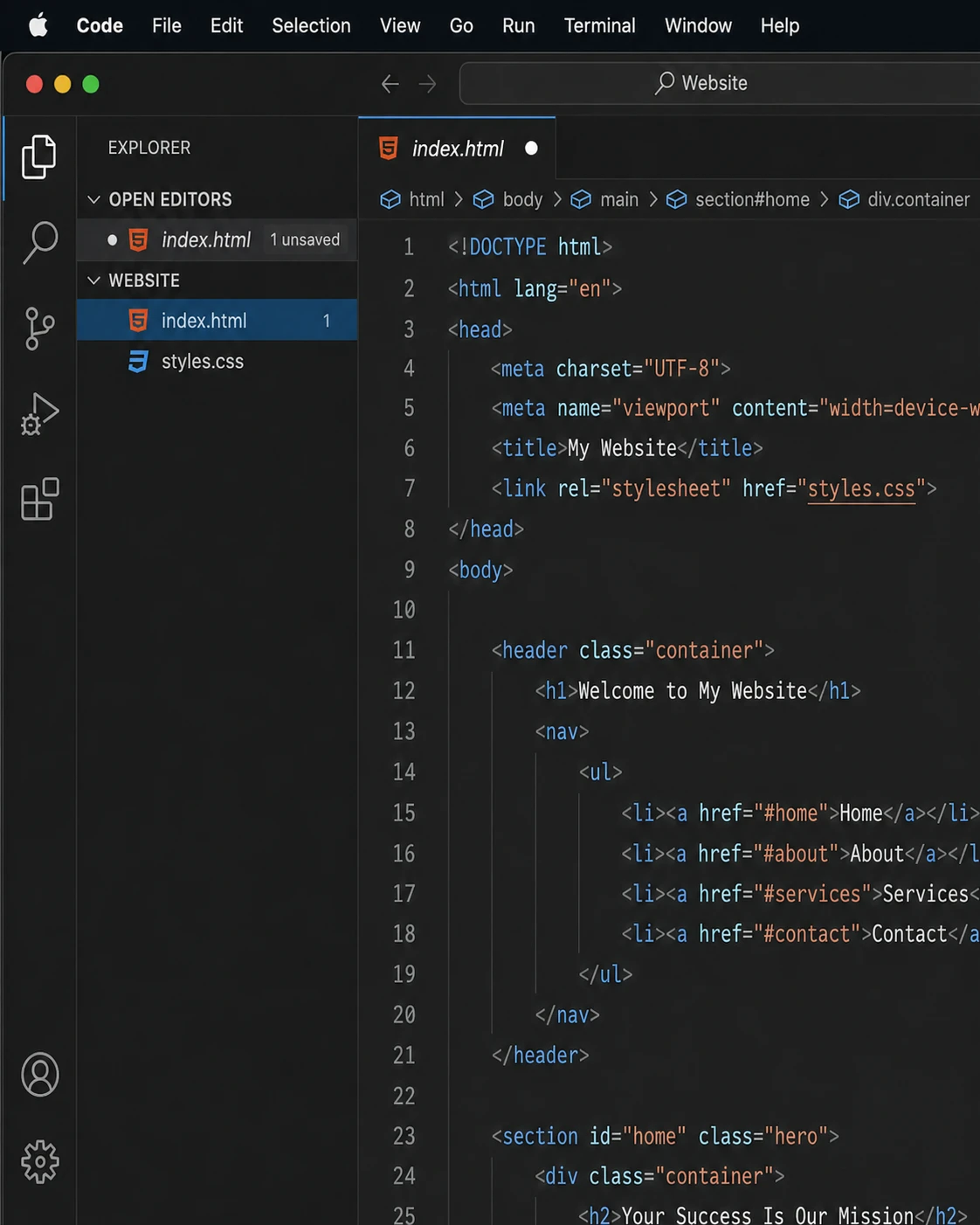Open the Selection menu

tap(311, 25)
